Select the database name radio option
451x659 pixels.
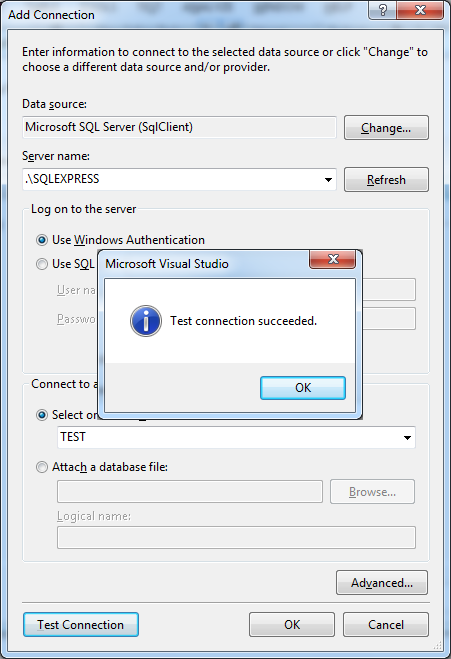(42, 415)
